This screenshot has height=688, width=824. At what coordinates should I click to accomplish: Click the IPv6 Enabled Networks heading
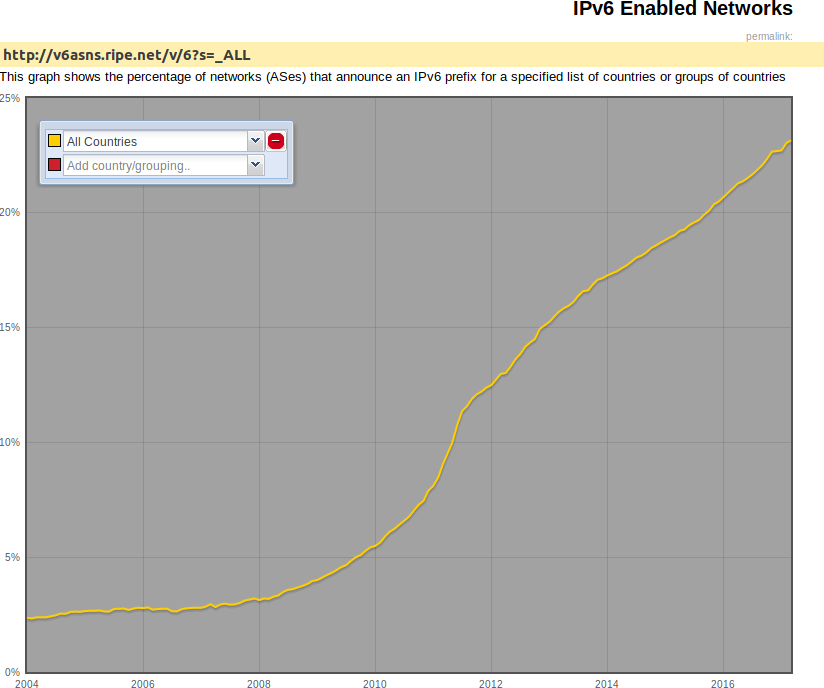pyautogui.click(x=683, y=9)
